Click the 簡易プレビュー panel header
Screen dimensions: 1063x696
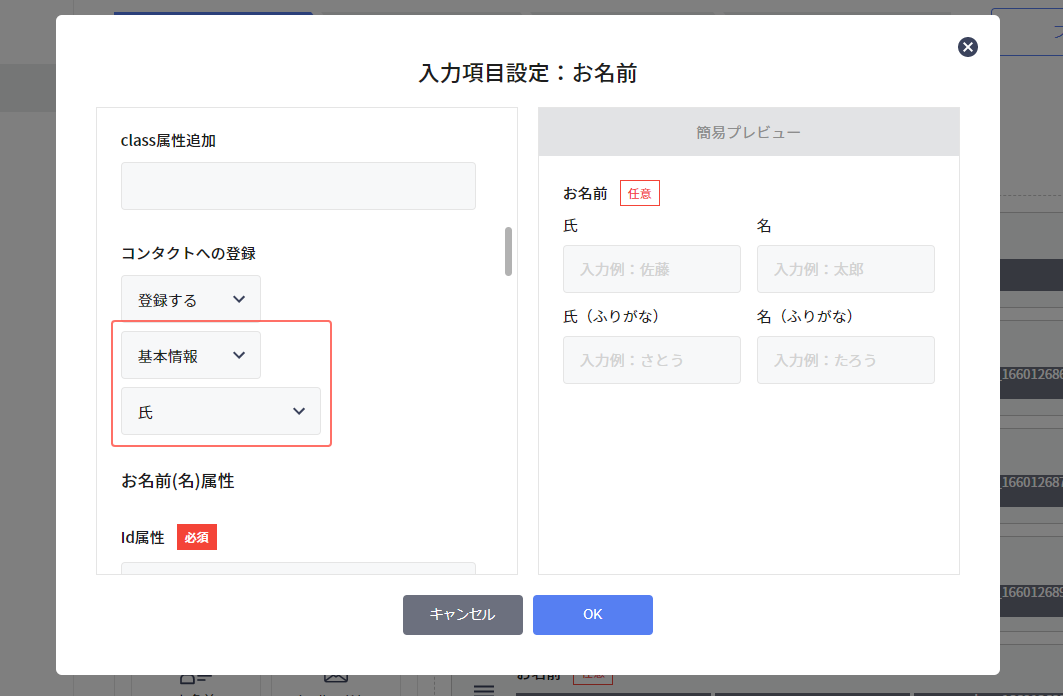pyautogui.click(x=747, y=131)
